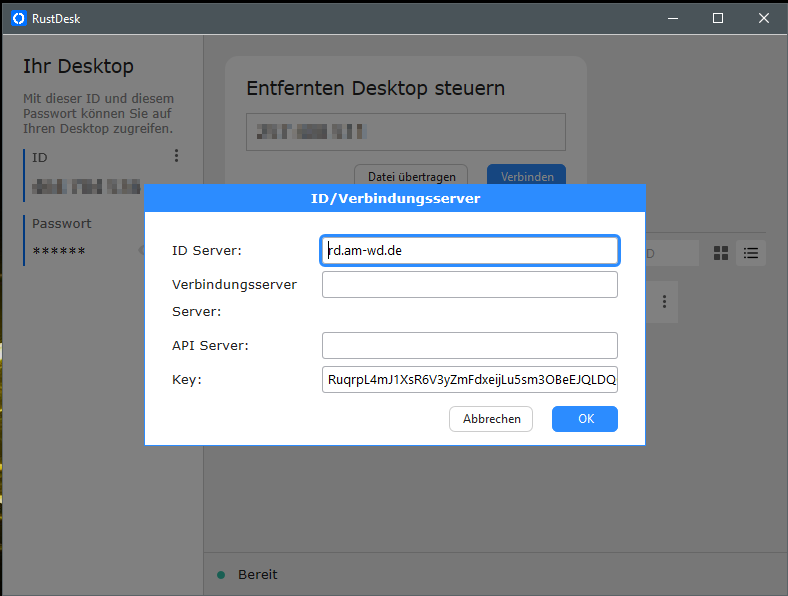Click the green status indicator dot
The height and width of the screenshot is (596, 788).
[x=221, y=575]
